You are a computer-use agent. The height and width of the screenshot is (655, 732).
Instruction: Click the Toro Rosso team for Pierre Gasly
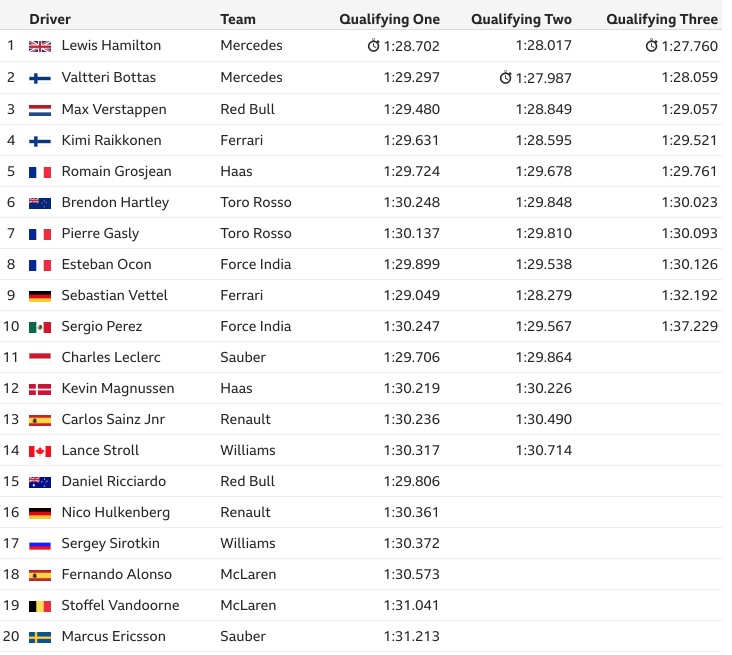256,233
